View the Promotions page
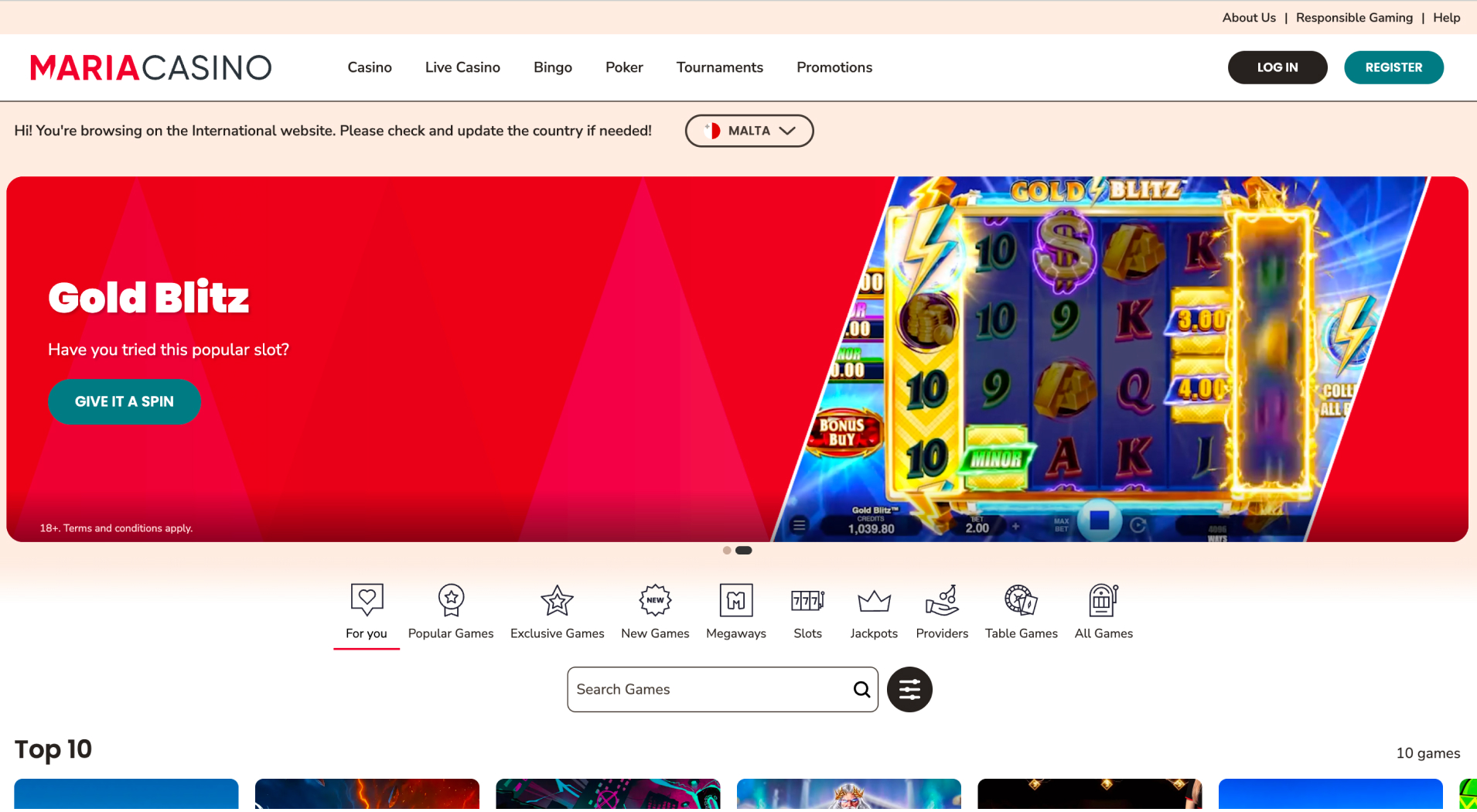This screenshot has height=812, width=1477. [834, 67]
